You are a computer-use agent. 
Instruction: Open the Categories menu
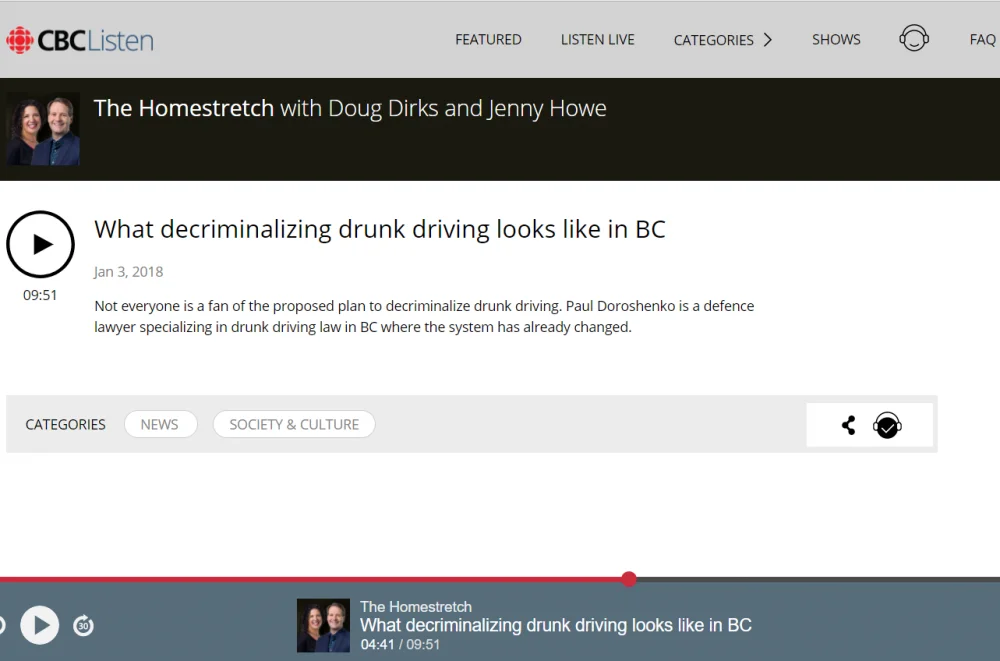[x=713, y=40]
